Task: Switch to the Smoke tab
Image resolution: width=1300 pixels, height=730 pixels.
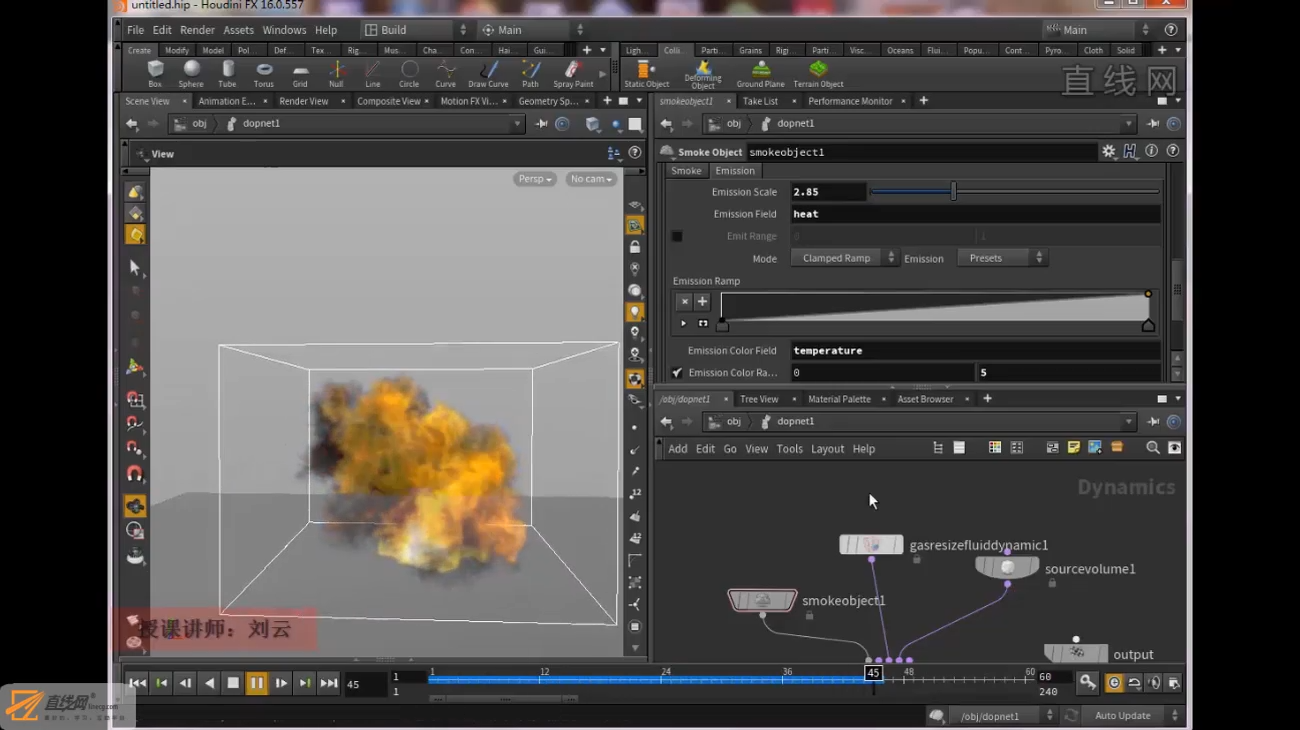Action: click(686, 171)
